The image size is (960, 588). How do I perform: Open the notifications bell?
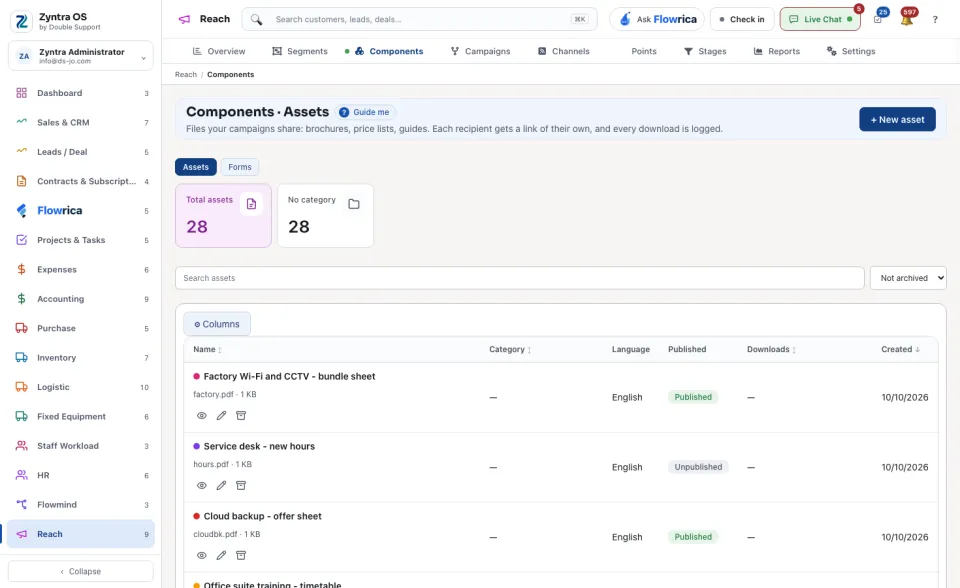point(907,20)
